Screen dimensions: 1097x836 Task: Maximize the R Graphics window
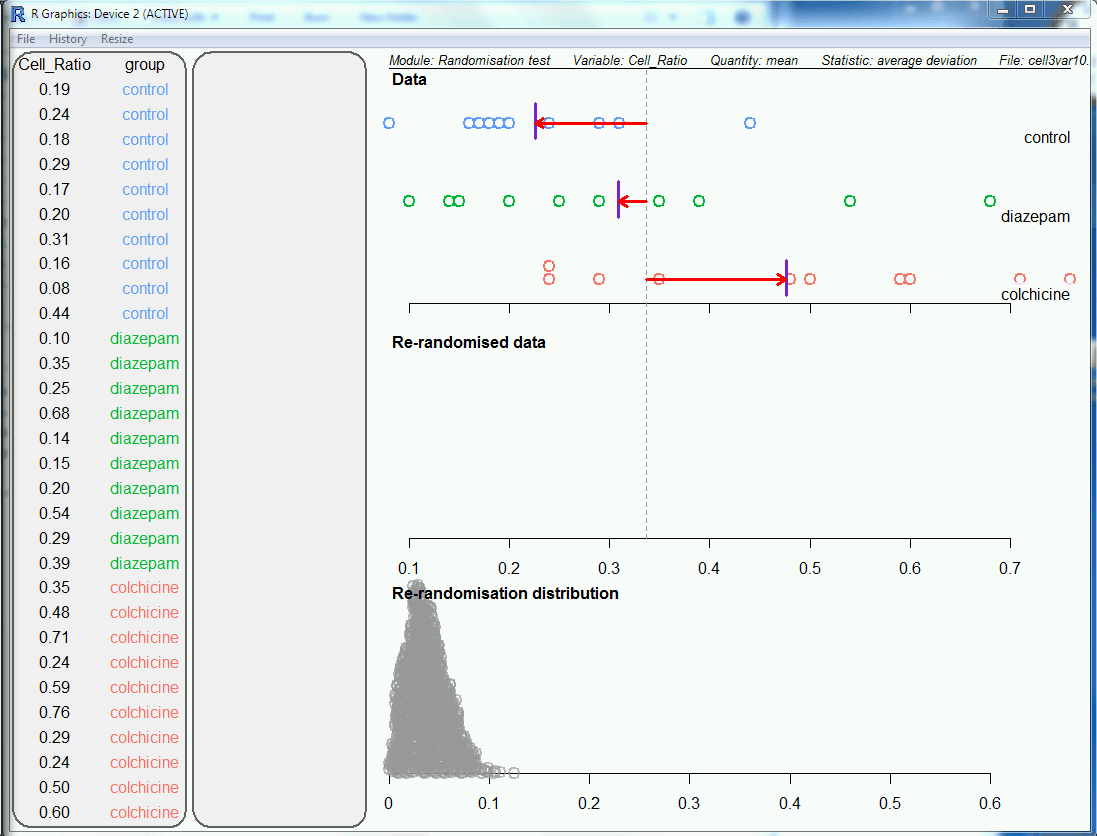(x=1030, y=9)
